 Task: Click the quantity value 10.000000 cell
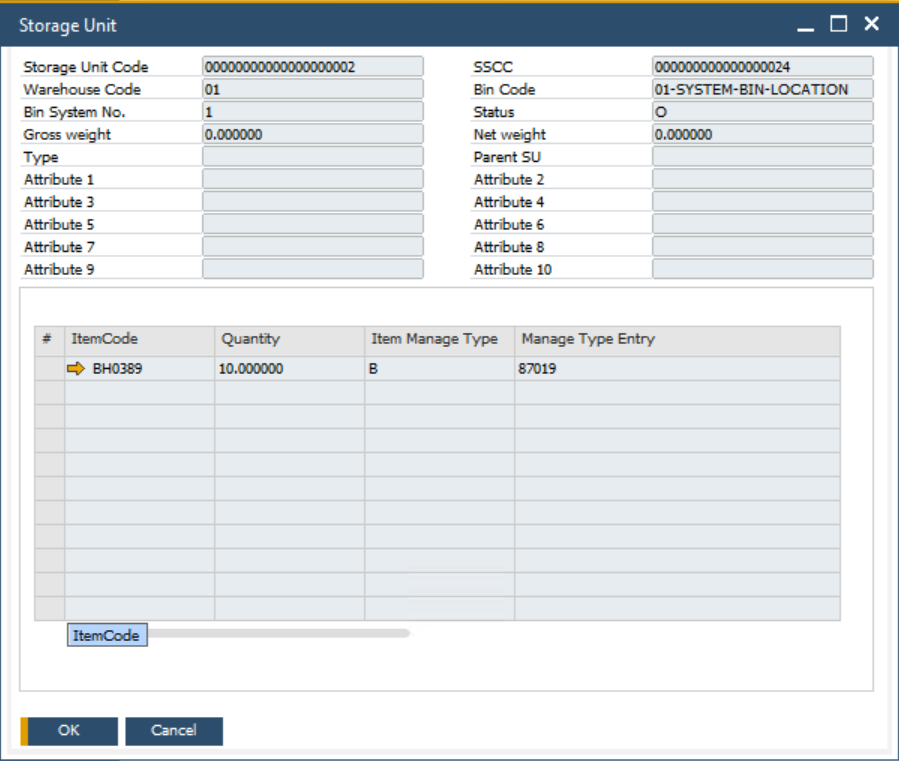250,368
